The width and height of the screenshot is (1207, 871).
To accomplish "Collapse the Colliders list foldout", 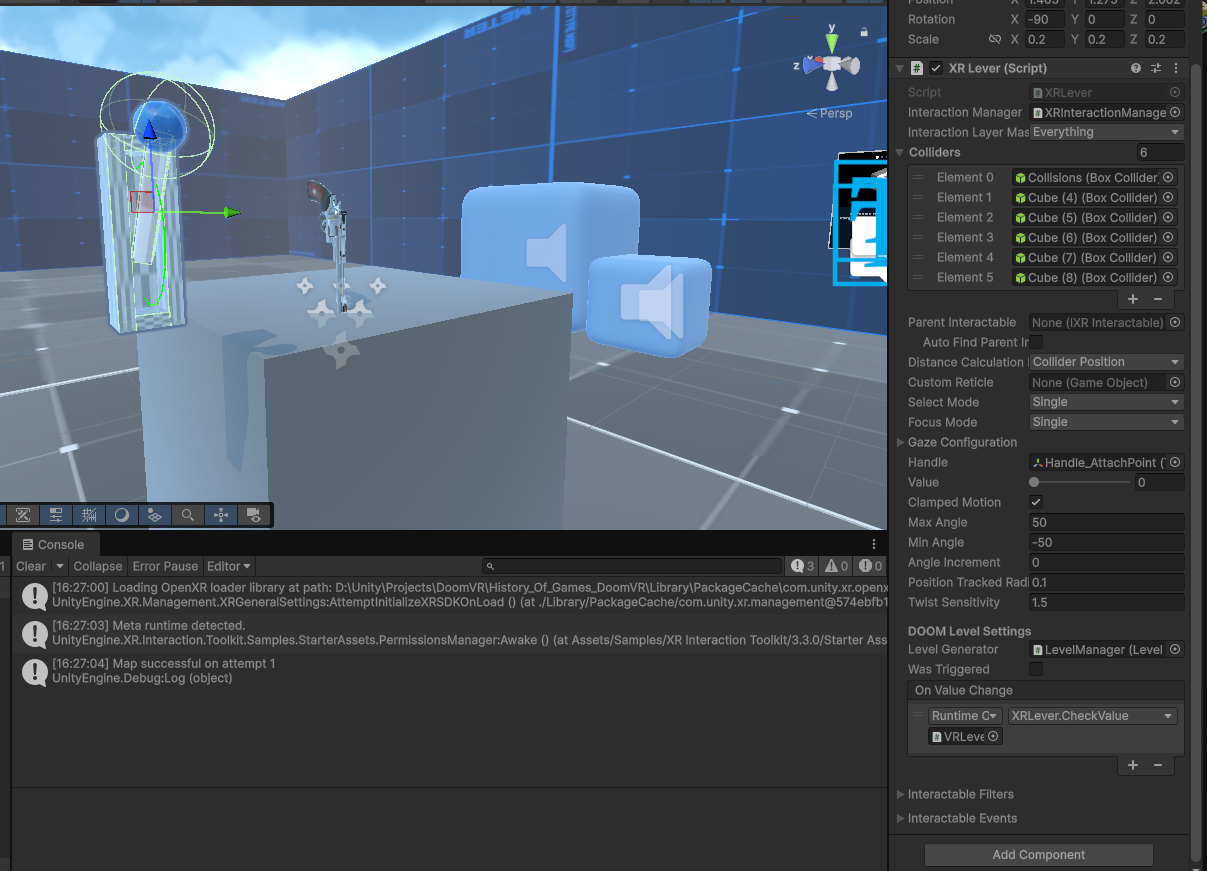I will 900,152.
